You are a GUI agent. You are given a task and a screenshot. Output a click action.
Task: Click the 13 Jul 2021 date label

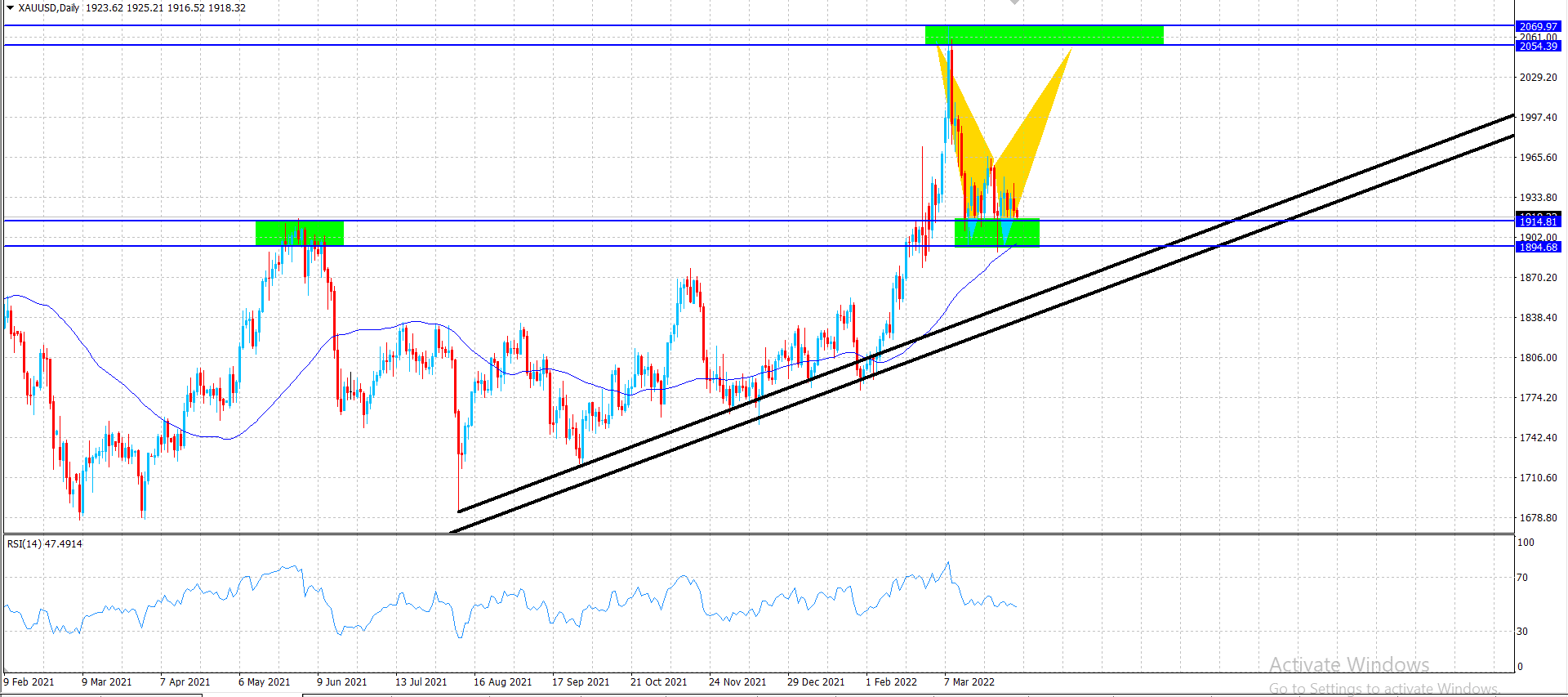point(421,682)
